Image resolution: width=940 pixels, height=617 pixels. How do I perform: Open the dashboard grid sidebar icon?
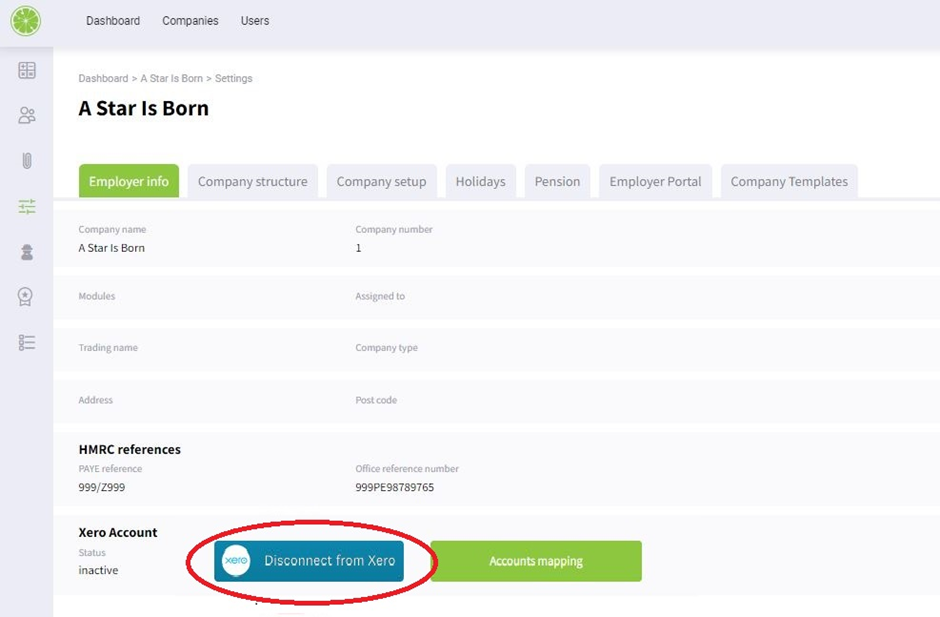tap(27, 70)
